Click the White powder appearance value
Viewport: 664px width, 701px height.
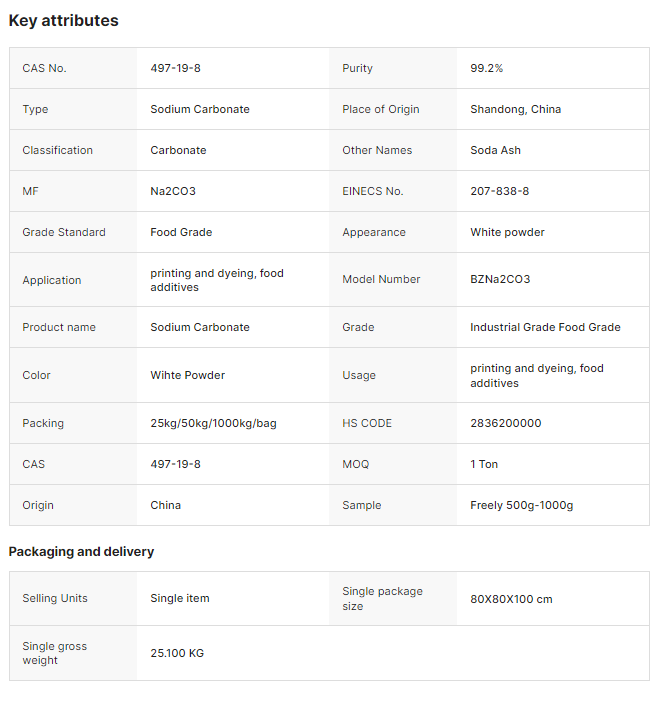point(508,232)
